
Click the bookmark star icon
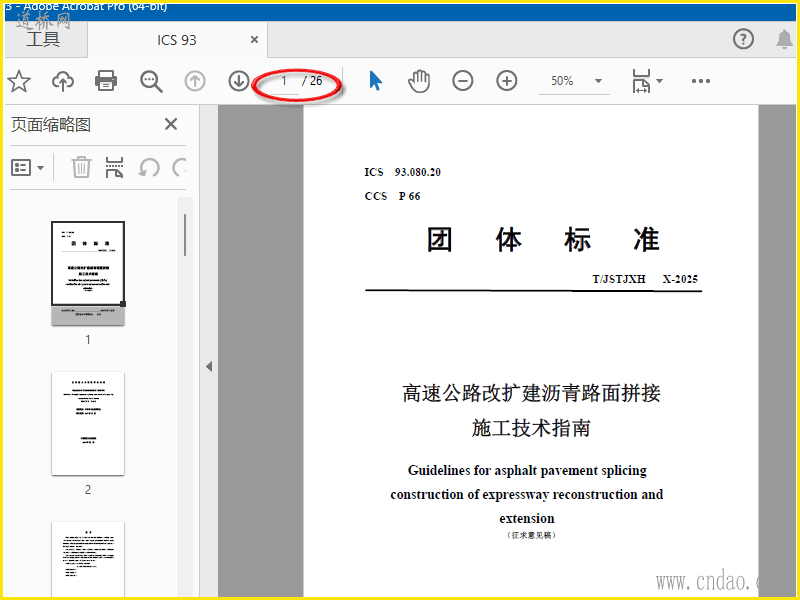(19, 81)
